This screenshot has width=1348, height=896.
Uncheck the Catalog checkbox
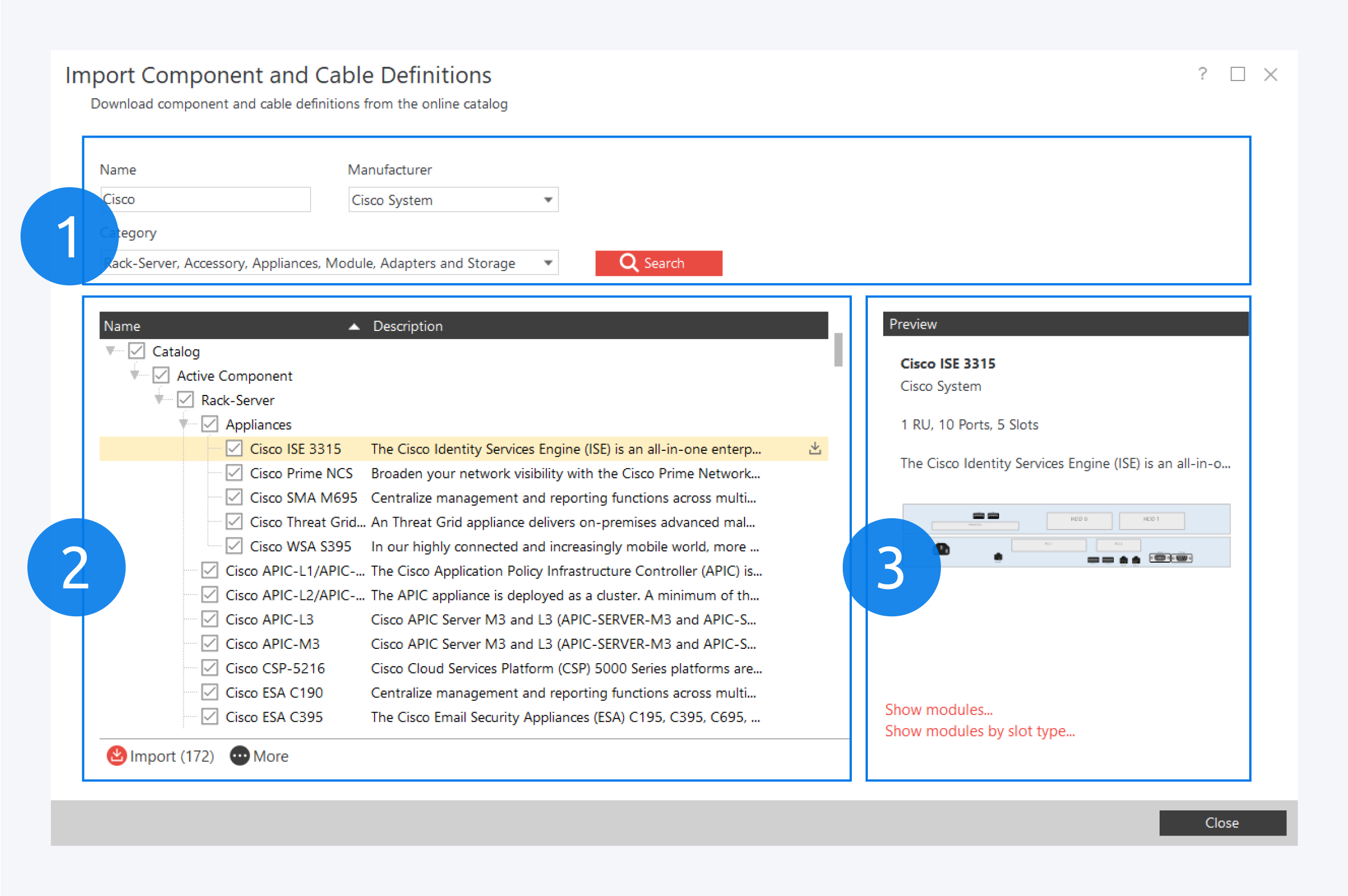pyautogui.click(x=136, y=350)
